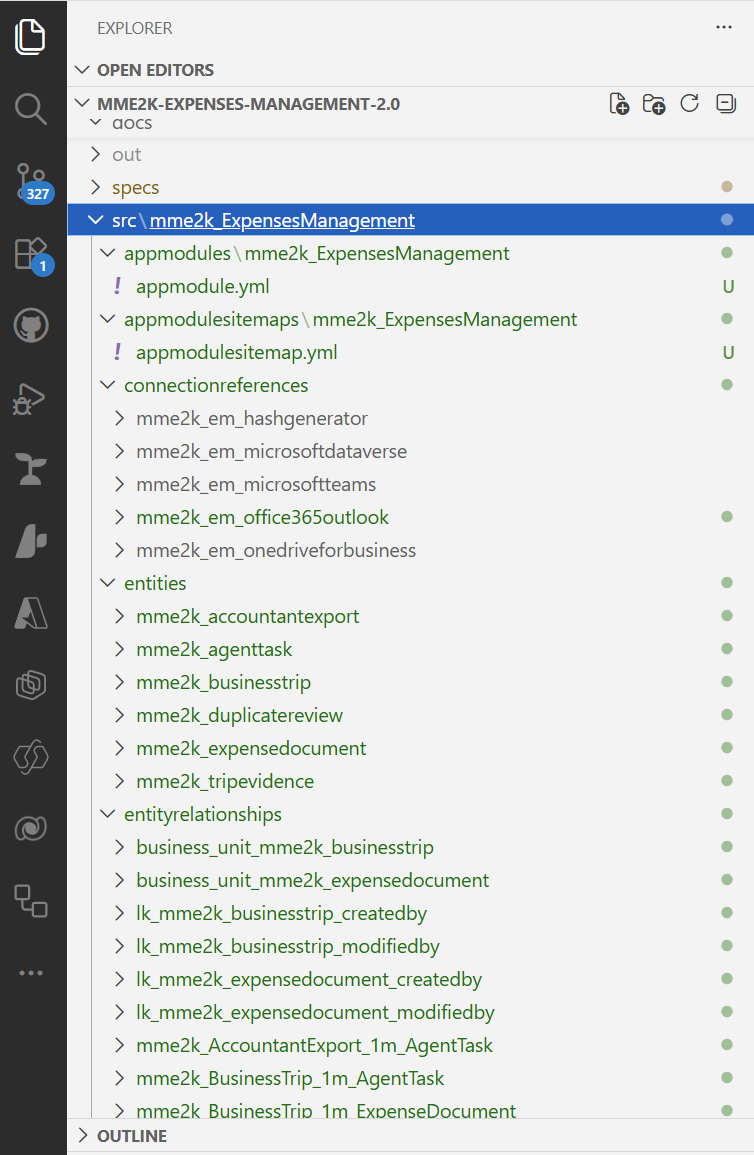Open the appmodule.yml file
The width and height of the screenshot is (754, 1155).
pos(410,287)
